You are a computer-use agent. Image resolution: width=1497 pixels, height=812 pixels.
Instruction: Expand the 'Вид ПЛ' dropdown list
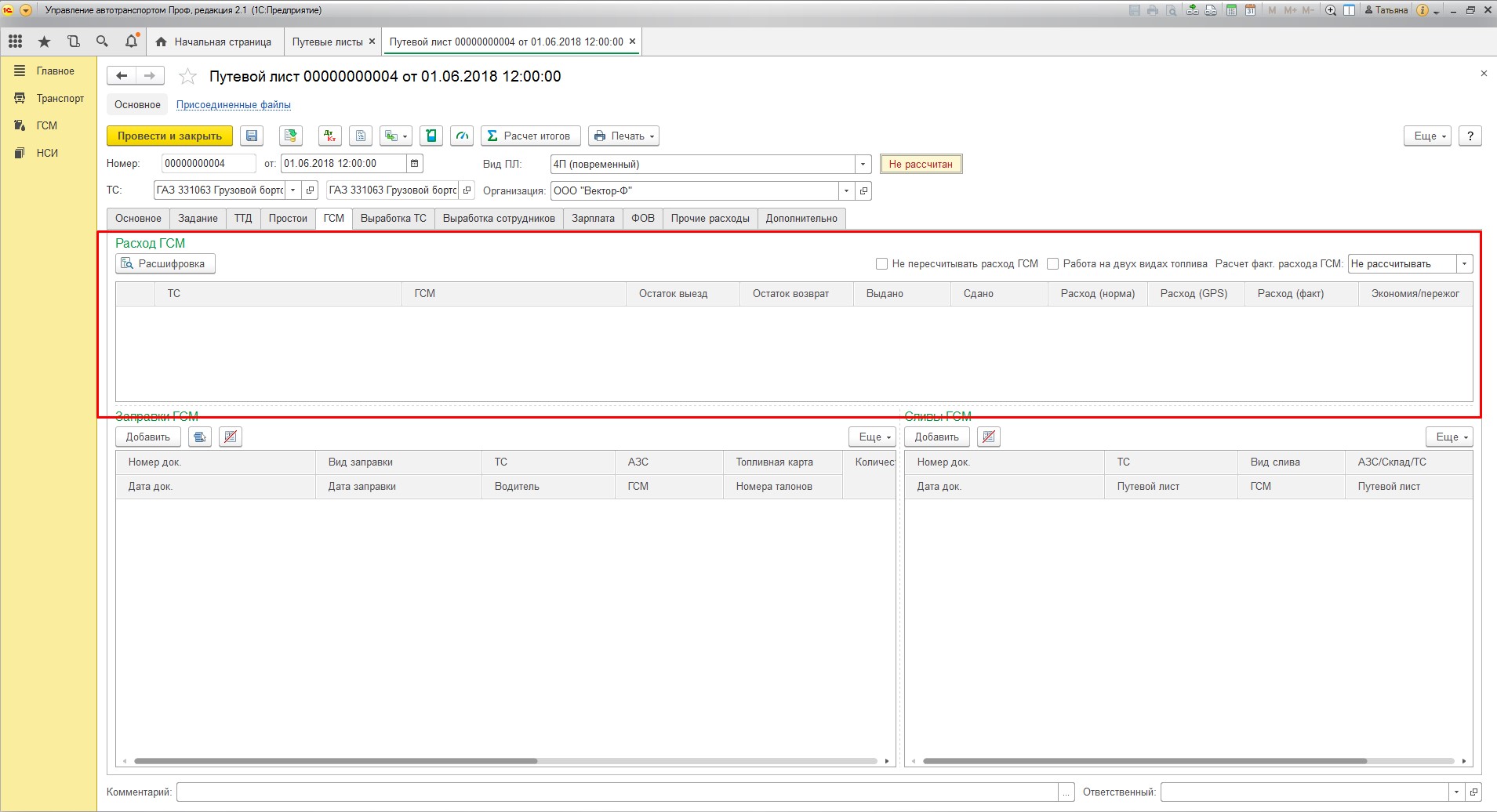pos(863,165)
